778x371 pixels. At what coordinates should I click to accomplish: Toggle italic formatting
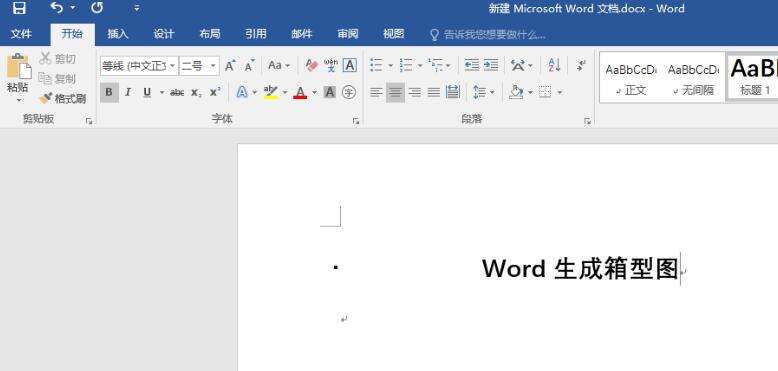[x=128, y=92]
